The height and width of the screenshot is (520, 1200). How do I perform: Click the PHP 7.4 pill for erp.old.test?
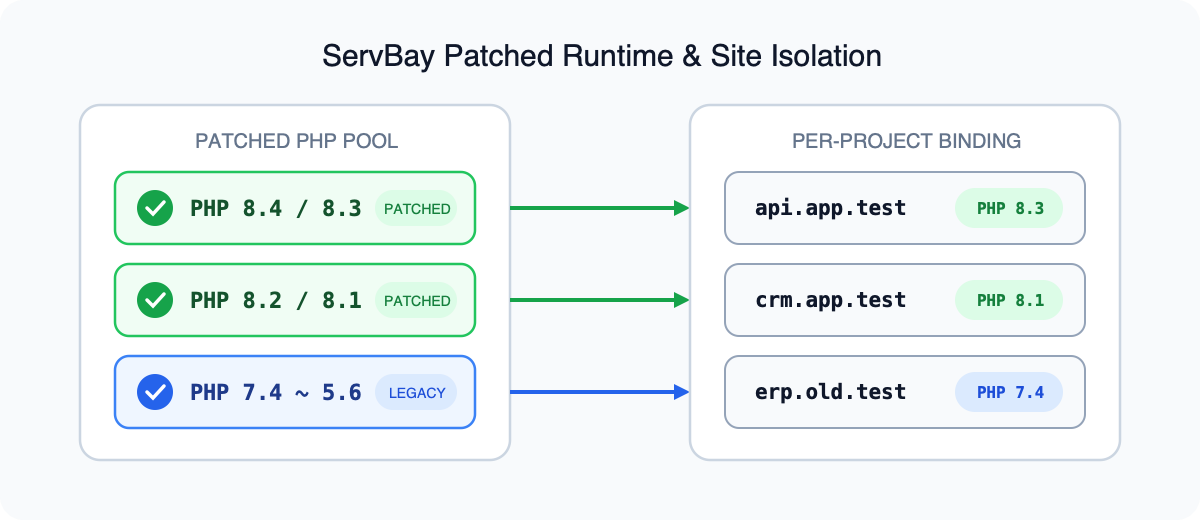pos(1009,392)
